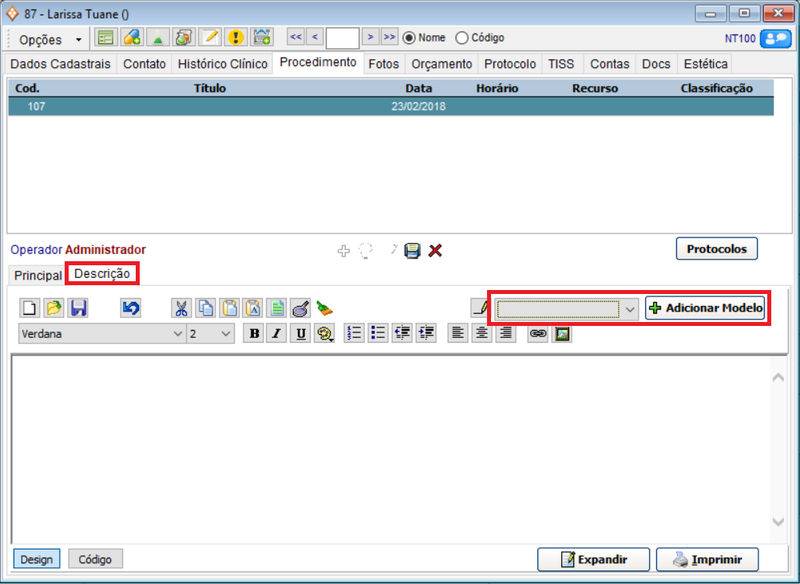Click the record number input field
The height and width of the screenshot is (584, 800).
point(342,38)
